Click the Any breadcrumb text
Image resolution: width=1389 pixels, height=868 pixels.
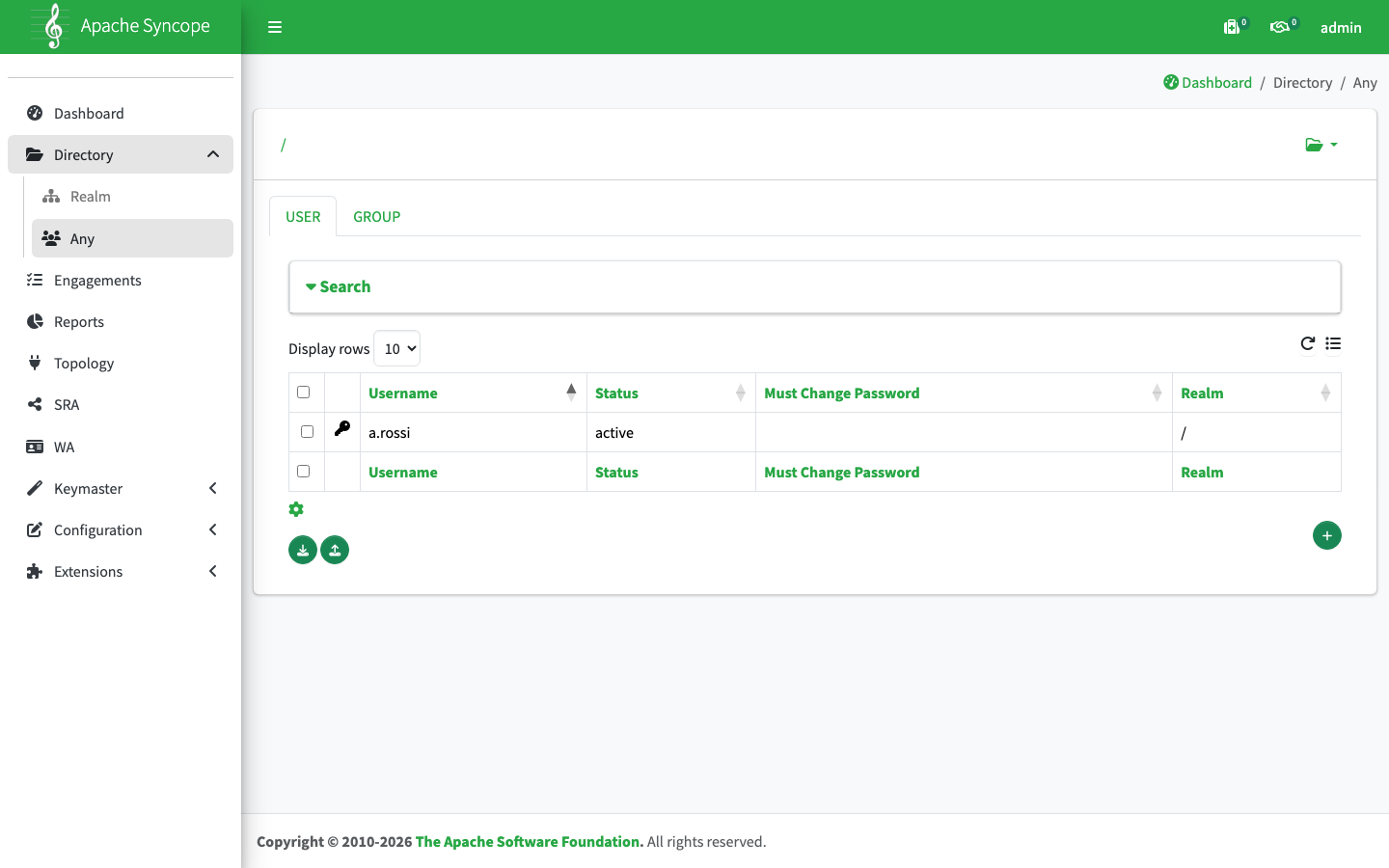coord(1365,83)
